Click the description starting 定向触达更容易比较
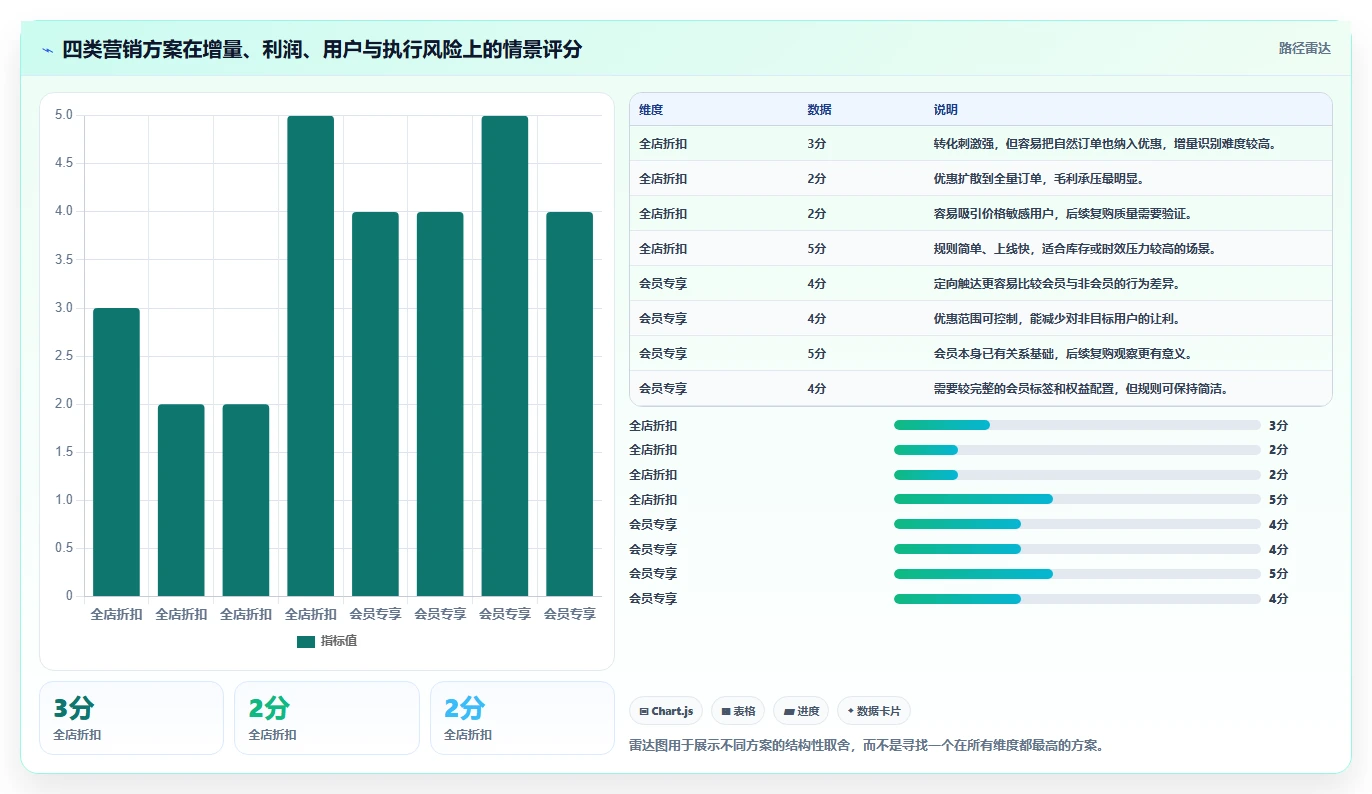Screen dimensions: 1372x794 (1057, 284)
